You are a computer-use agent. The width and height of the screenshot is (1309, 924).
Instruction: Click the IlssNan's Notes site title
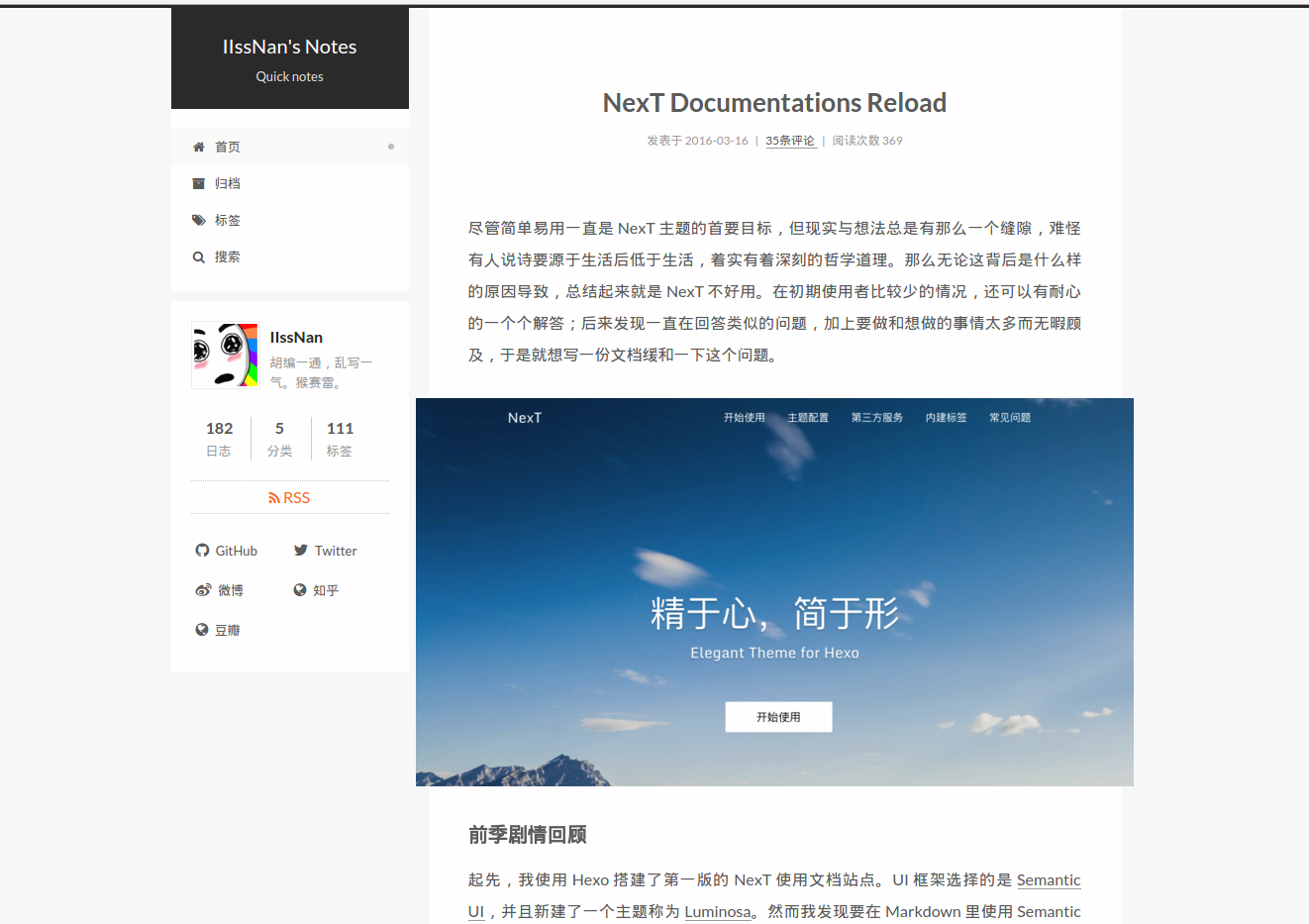point(289,47)
